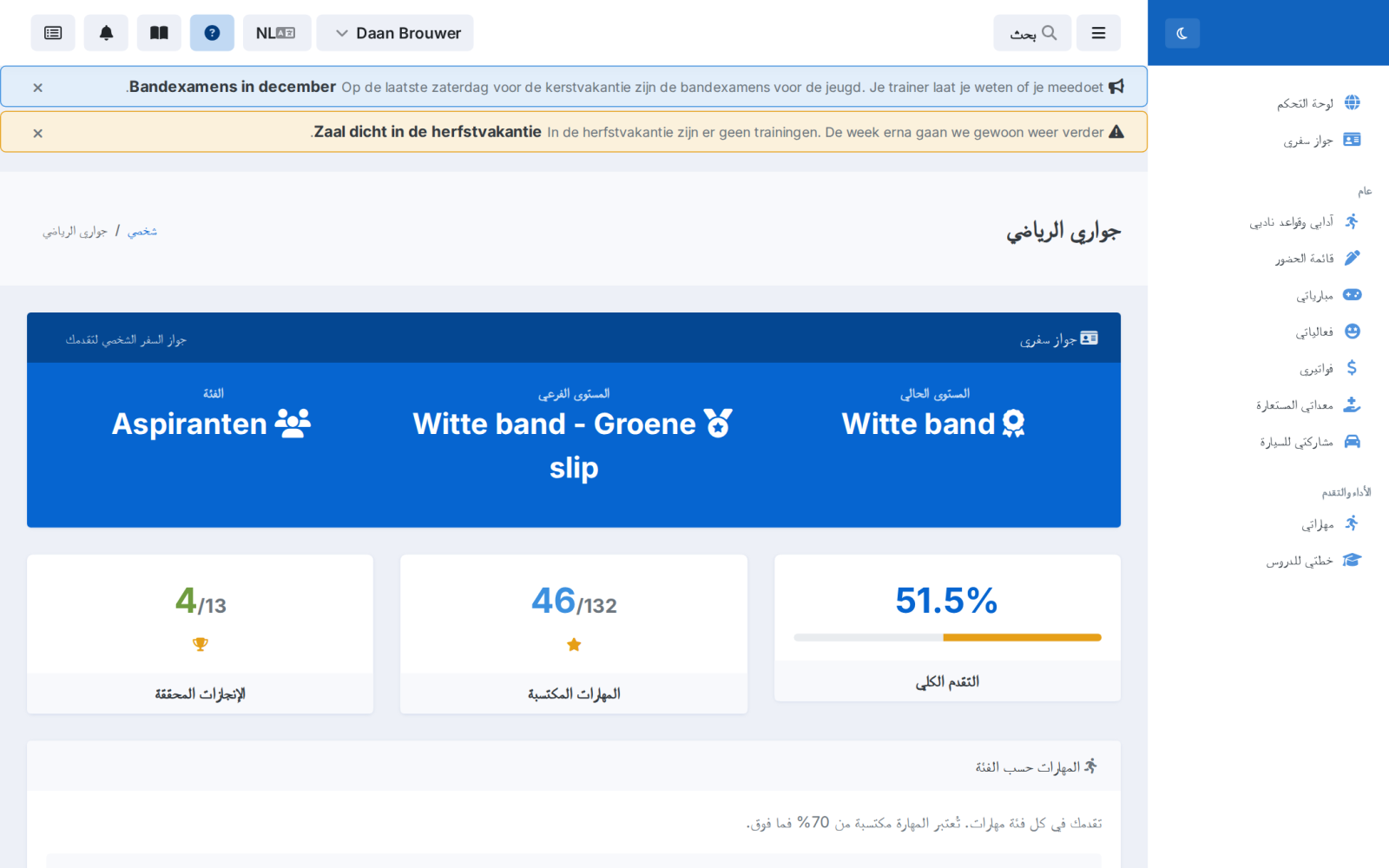This screenshot has width=1389, height=868.
Task: Click the 4/13 achievements count
Action: click(201, 601)
